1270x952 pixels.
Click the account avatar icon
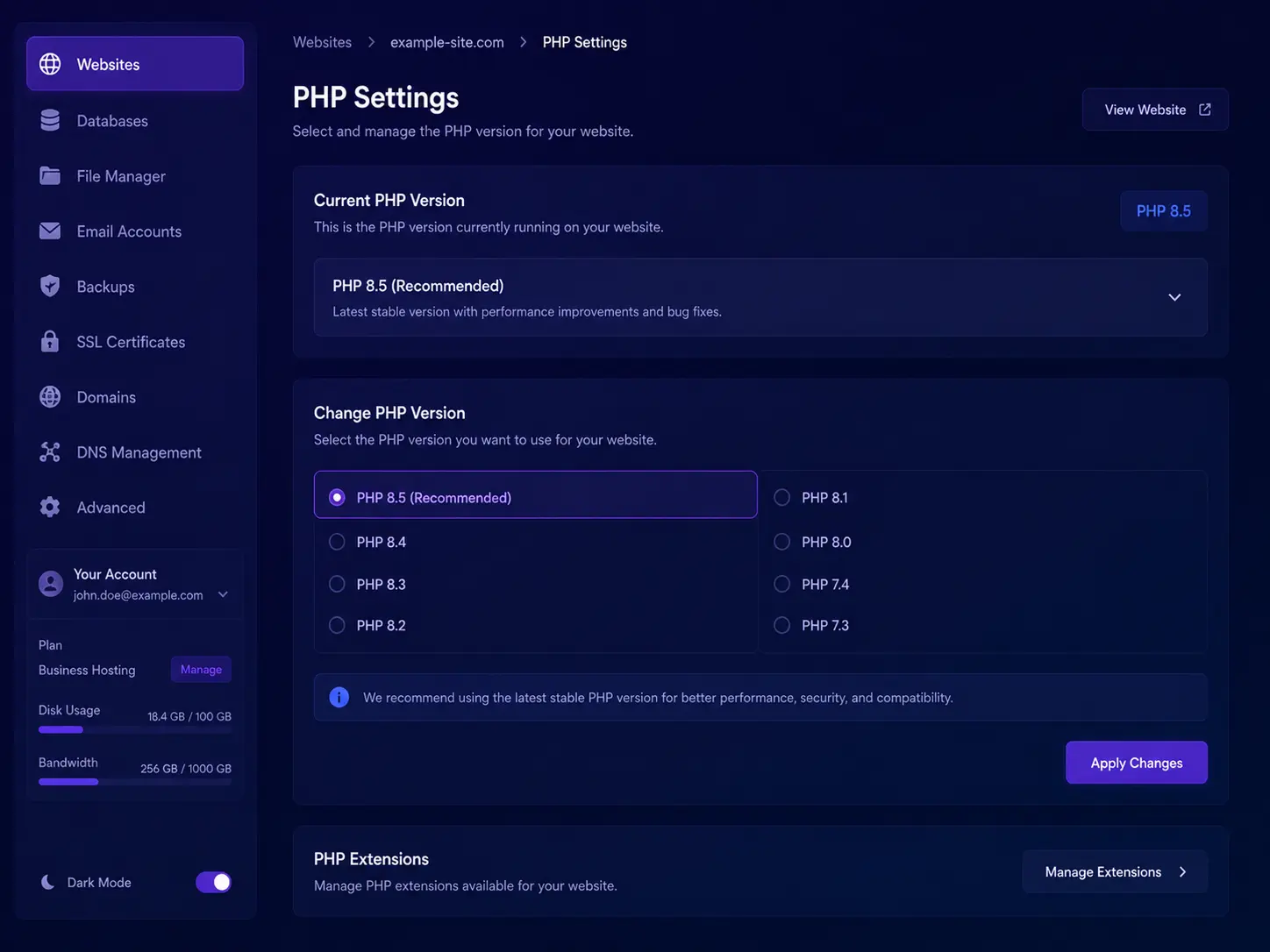(x=51, y=583)
